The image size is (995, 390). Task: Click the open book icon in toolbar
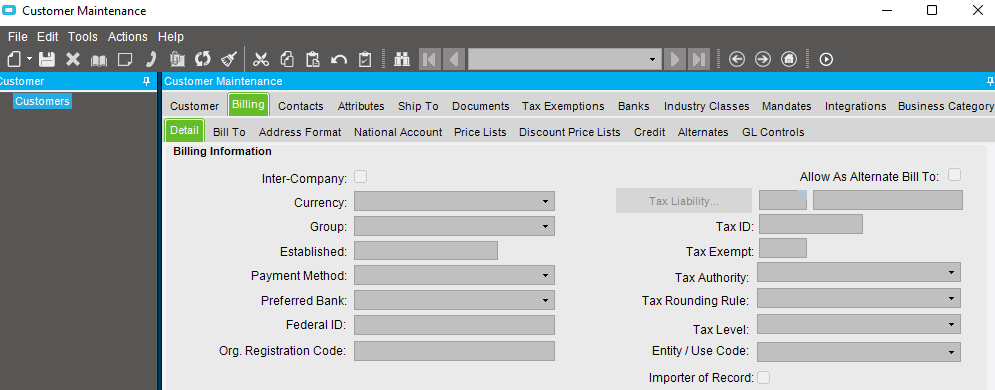click(99, 60)
